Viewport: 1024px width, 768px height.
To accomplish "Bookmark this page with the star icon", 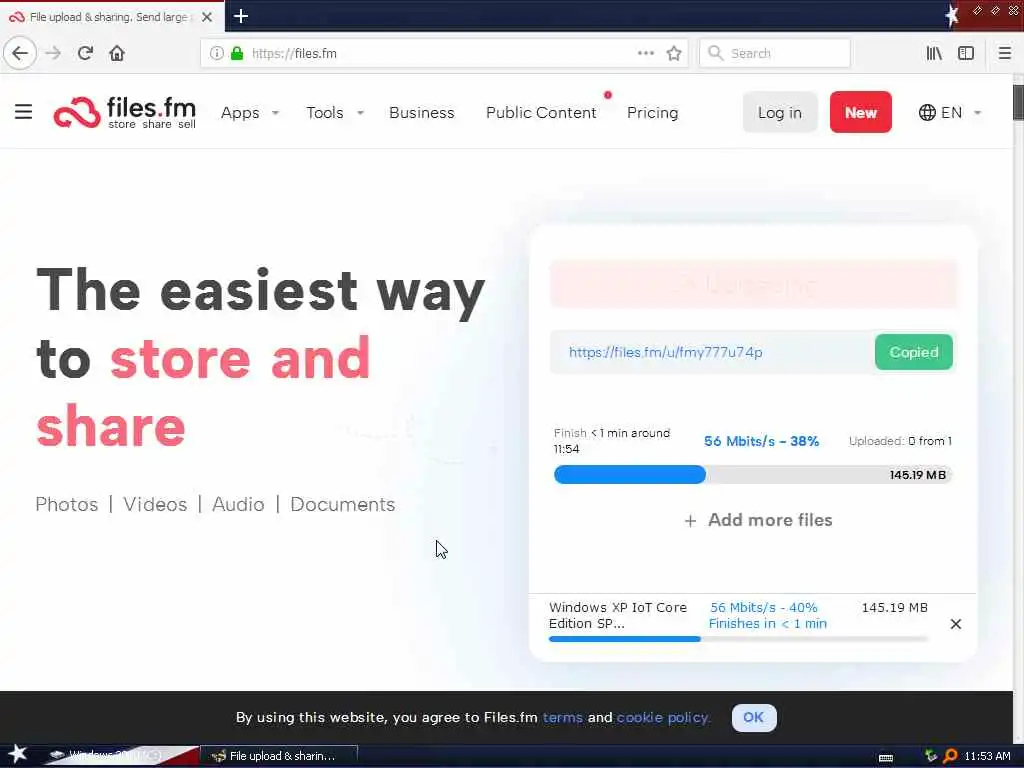I will click(674, 53).
